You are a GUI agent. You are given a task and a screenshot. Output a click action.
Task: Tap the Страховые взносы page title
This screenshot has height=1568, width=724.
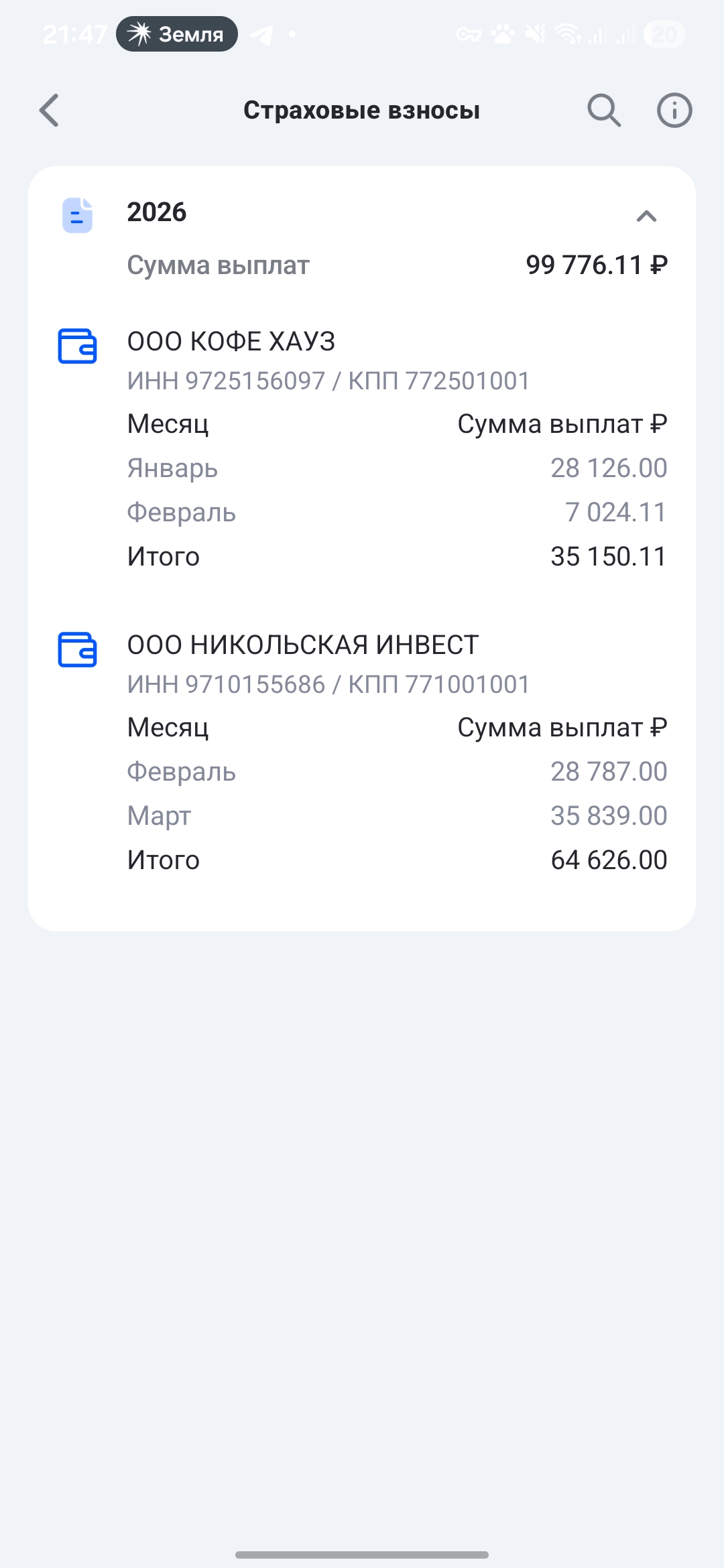pyautogui.click(x=362, y=110)
